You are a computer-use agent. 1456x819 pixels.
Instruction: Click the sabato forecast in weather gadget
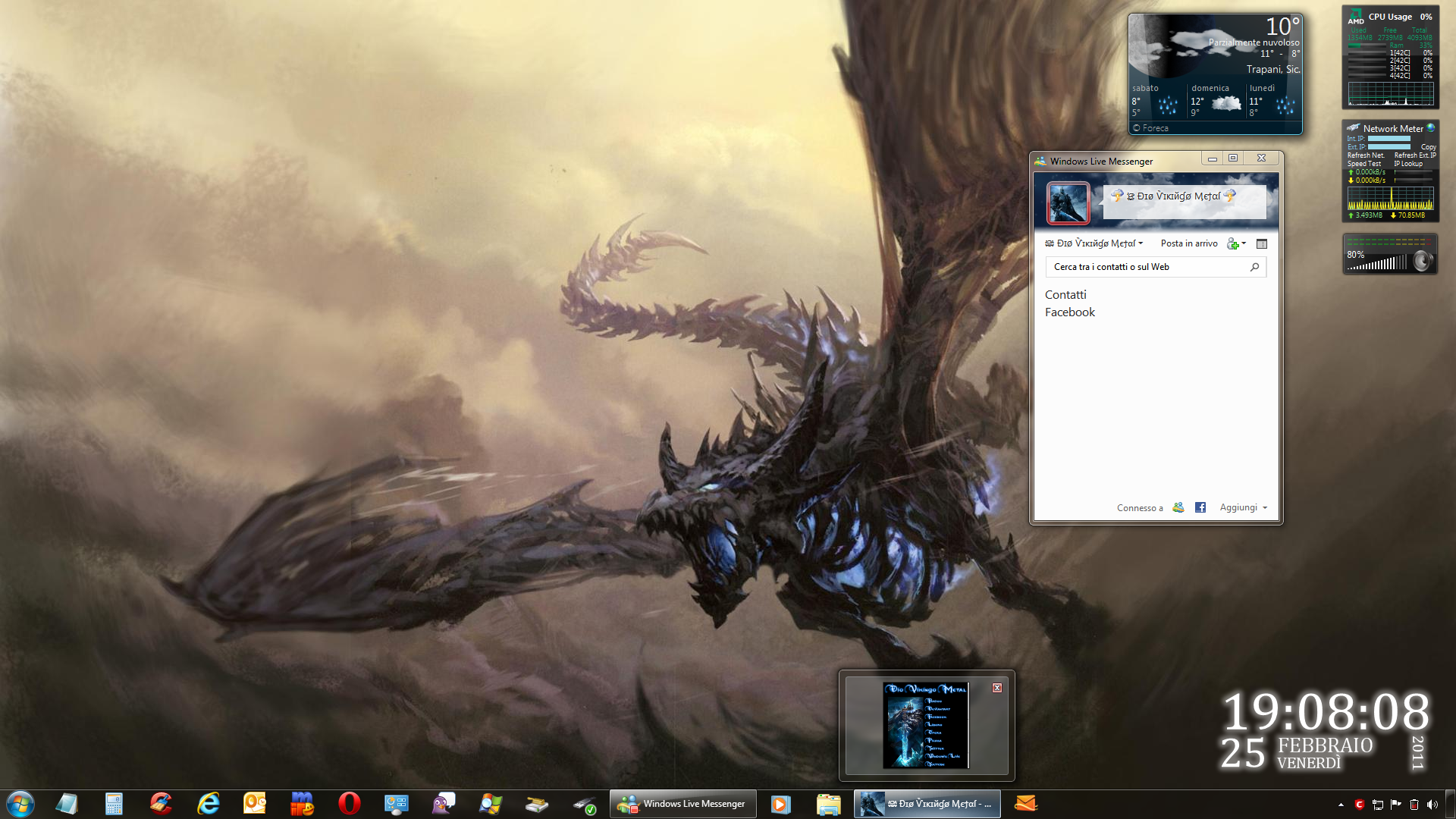coord(1157,101)
